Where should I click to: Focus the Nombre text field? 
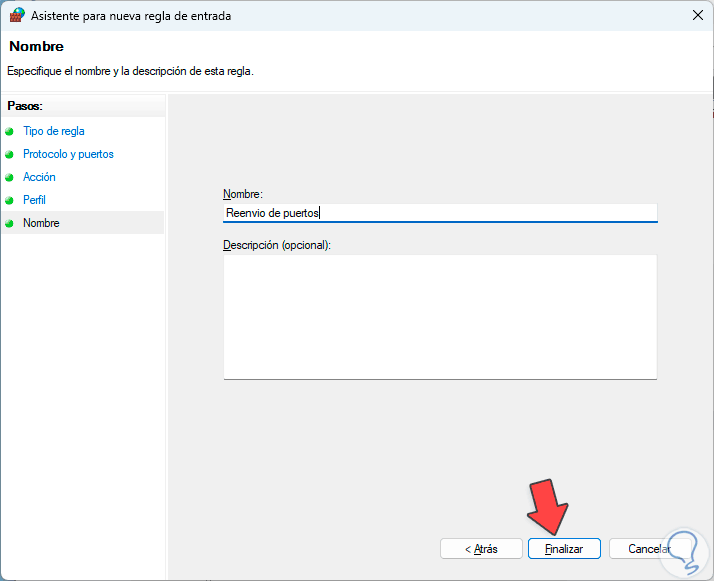[x=440, y=212]
